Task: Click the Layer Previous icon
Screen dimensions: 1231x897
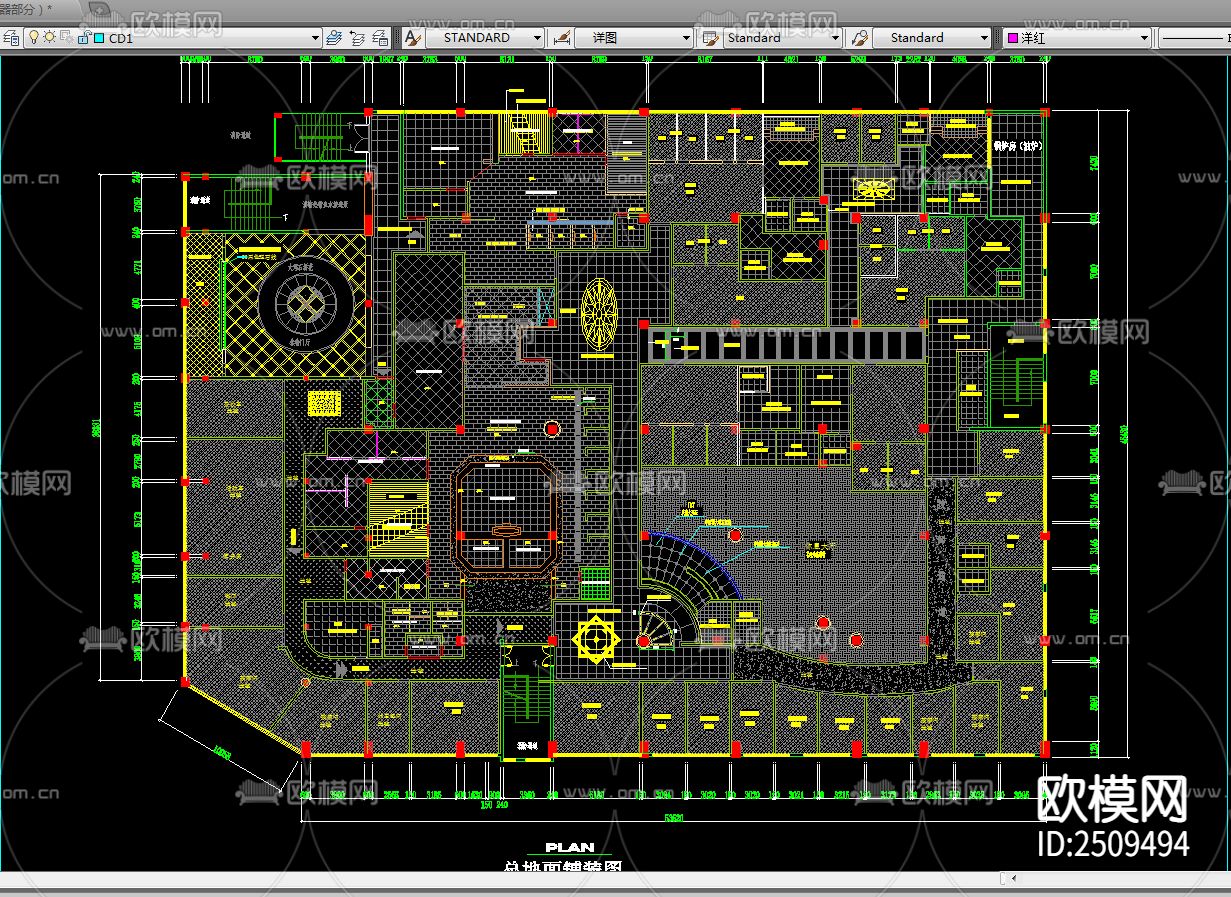Action: tap(358, 38)
